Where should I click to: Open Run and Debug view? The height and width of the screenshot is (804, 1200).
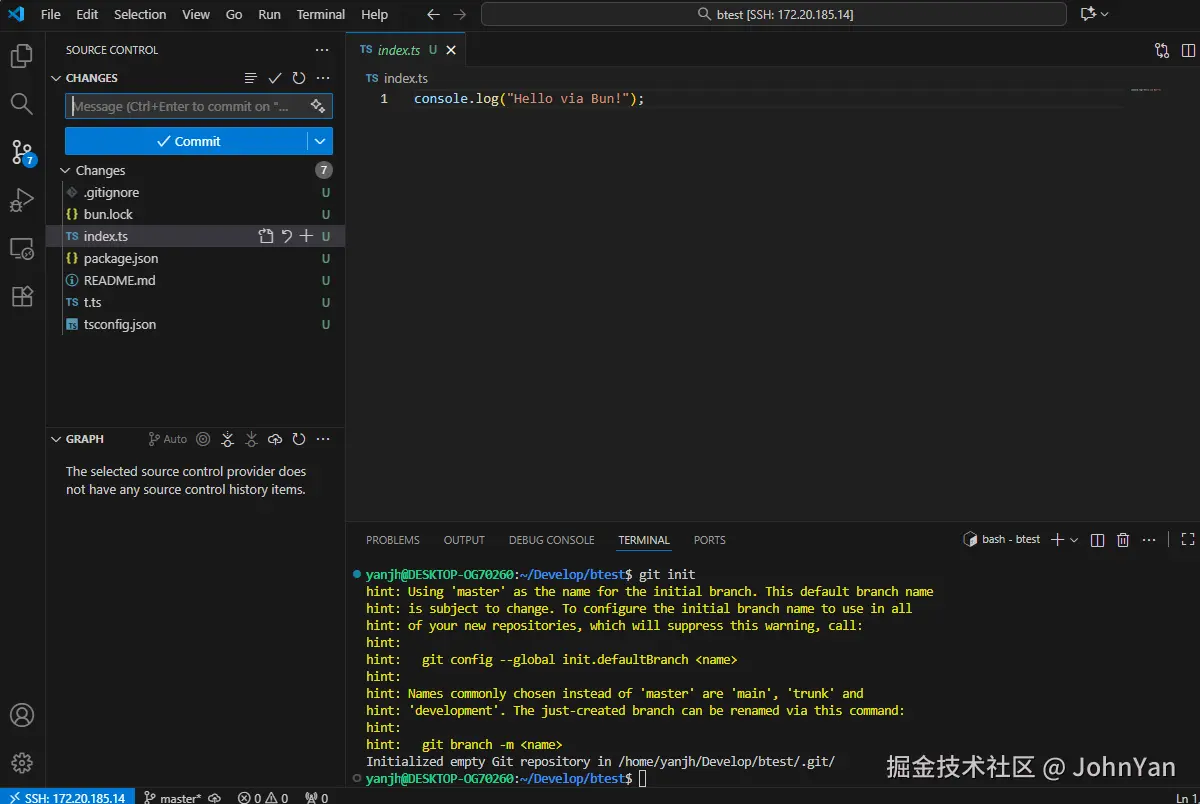[21, 201]
